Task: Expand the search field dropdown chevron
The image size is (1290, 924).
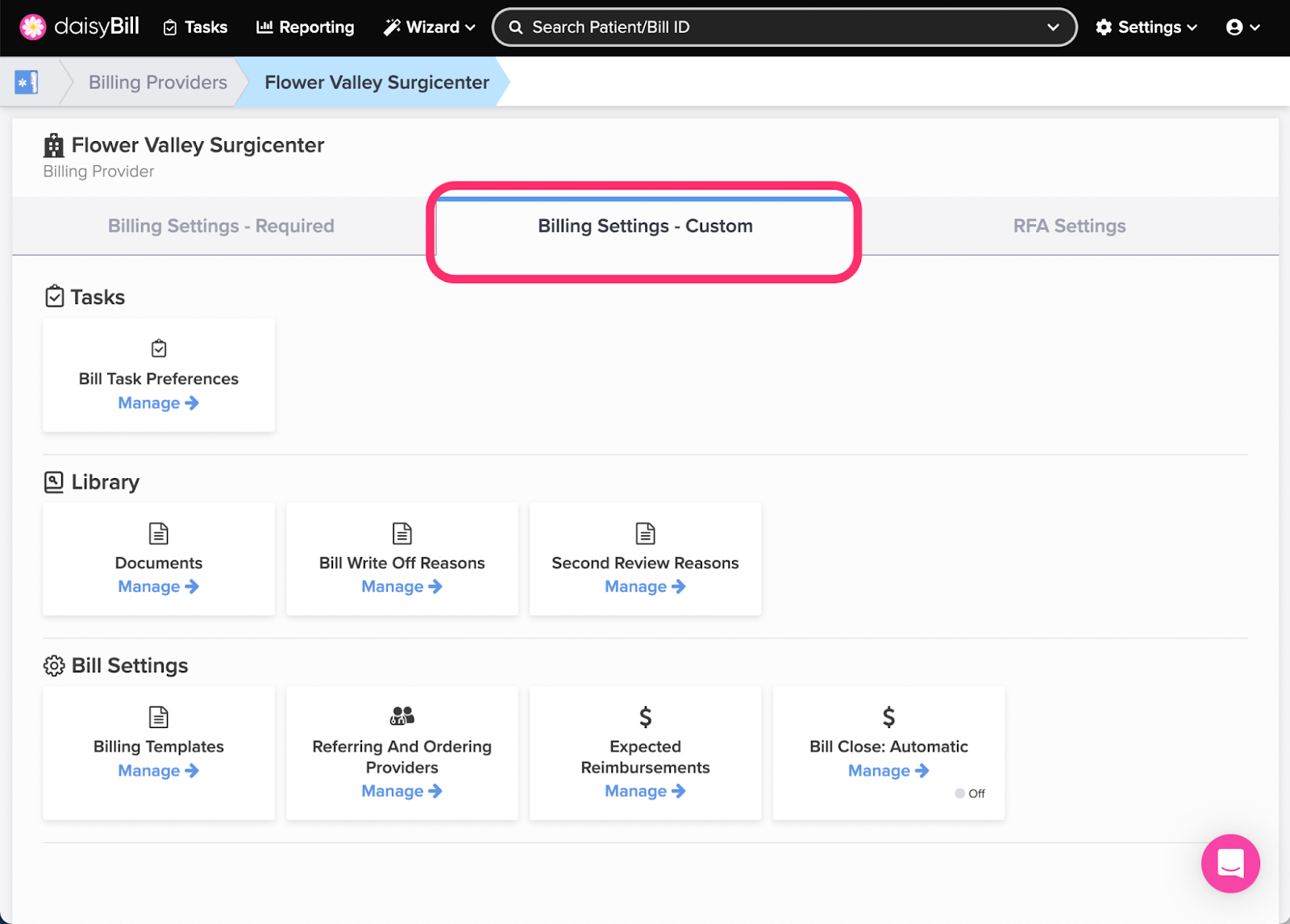Action: (1053, 27)
